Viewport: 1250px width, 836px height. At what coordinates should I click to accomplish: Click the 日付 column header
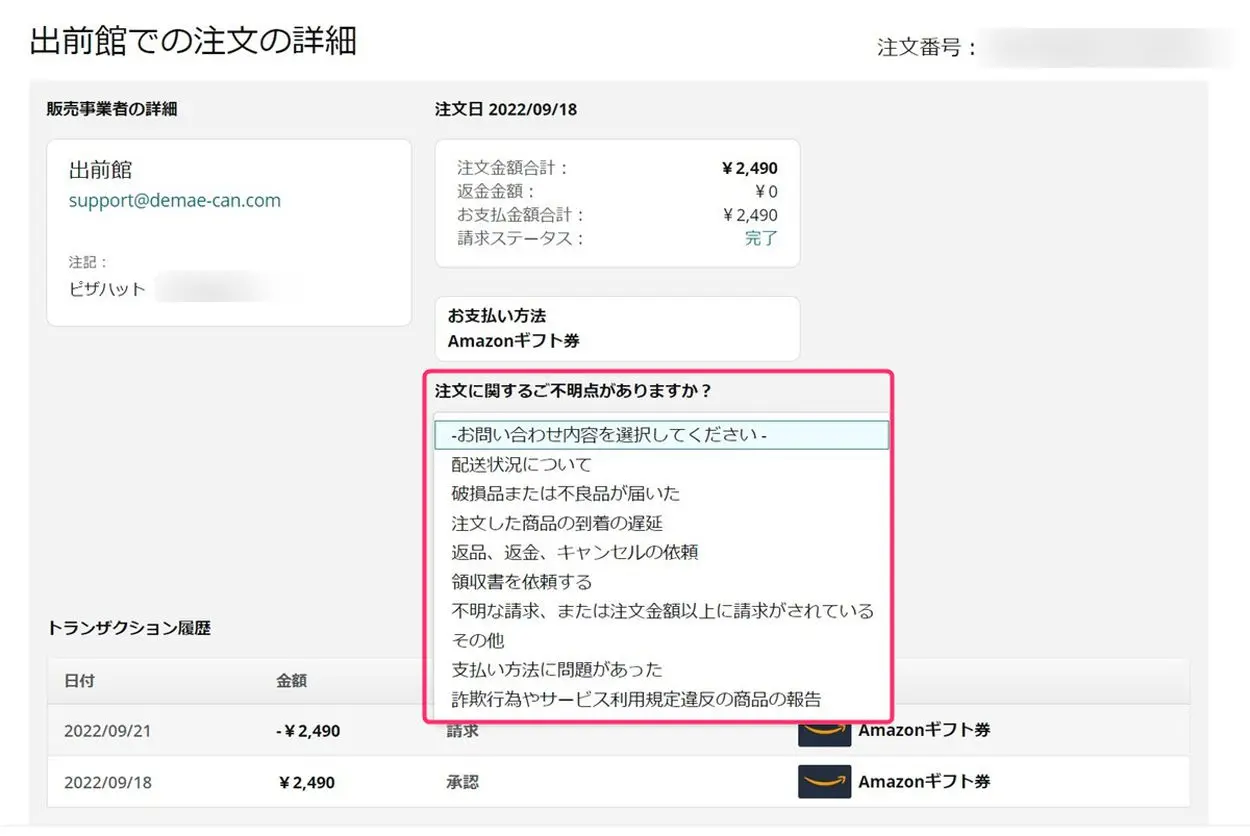(79, 681)
